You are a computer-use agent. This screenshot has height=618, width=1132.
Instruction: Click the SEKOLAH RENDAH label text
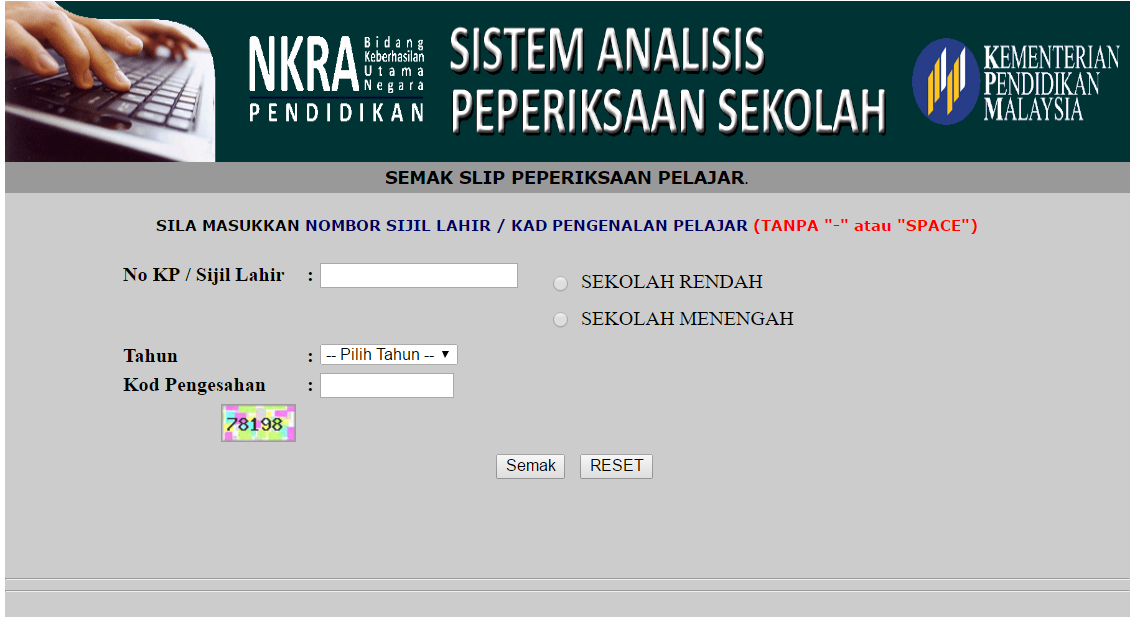point(671,282)
